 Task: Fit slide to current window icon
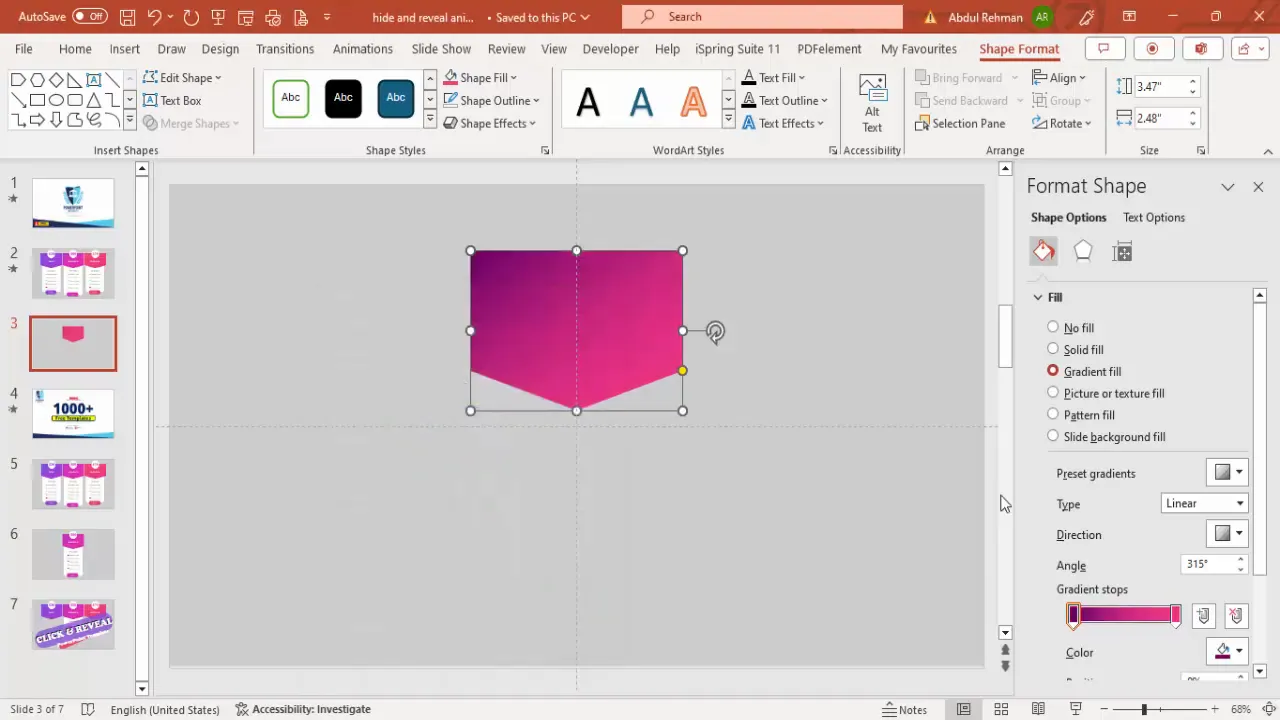click(1267, 709)
